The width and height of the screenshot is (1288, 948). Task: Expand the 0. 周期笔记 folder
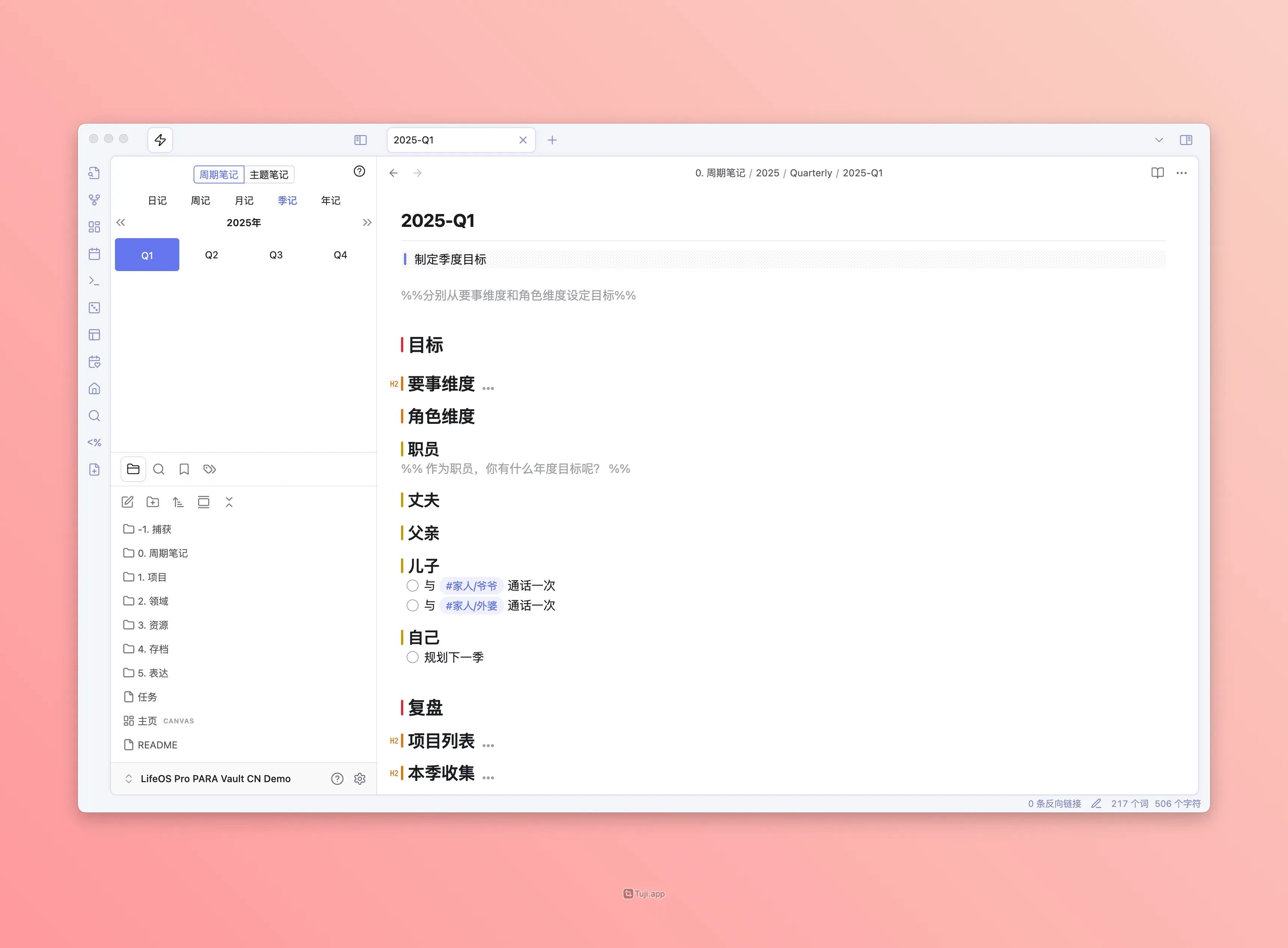pyautogui.click(x=162, y=553)
